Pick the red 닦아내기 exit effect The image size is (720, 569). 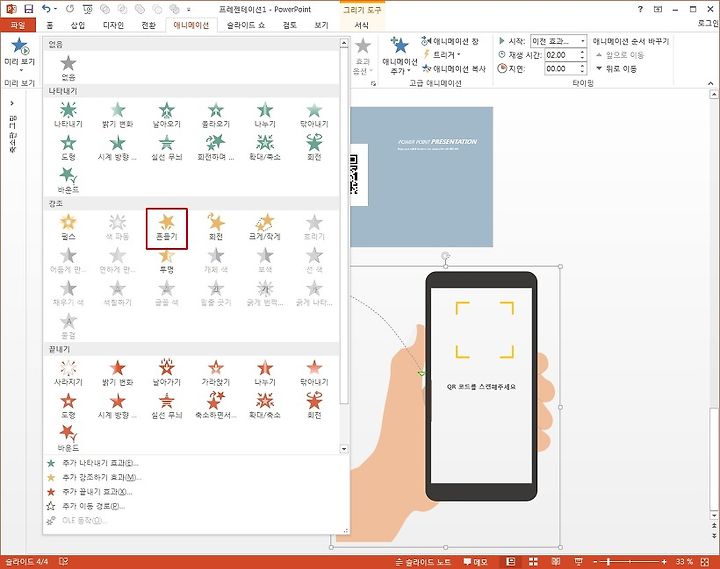[314, 373]
